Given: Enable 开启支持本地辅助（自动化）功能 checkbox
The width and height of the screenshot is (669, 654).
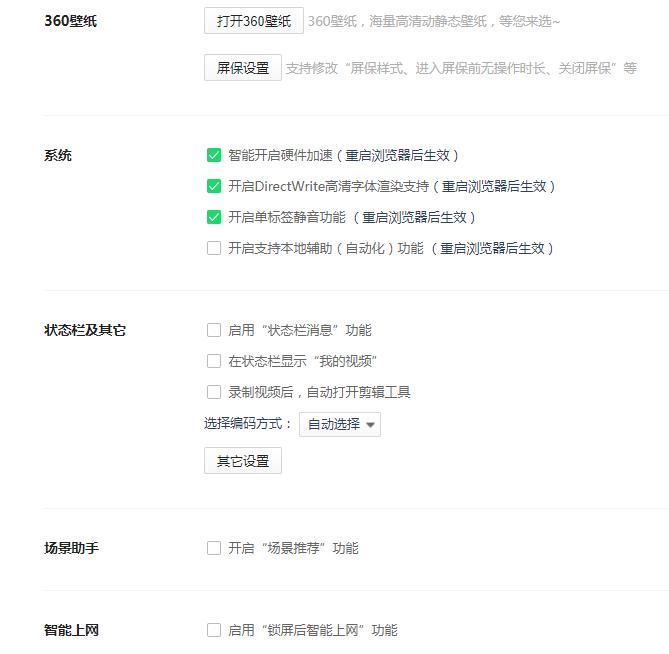Looking at the screenshot, I should [x=214, y=248].
